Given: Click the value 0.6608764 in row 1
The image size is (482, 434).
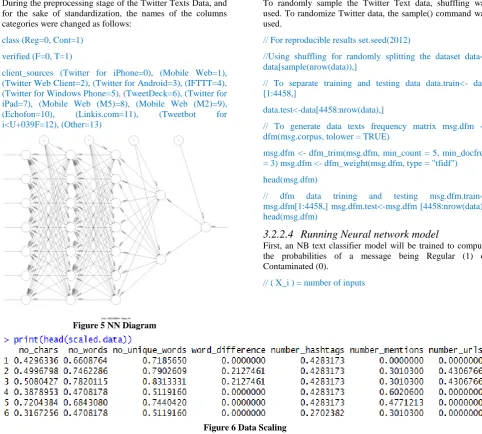Looking at the screenshot, I should [x=85, y=361].
